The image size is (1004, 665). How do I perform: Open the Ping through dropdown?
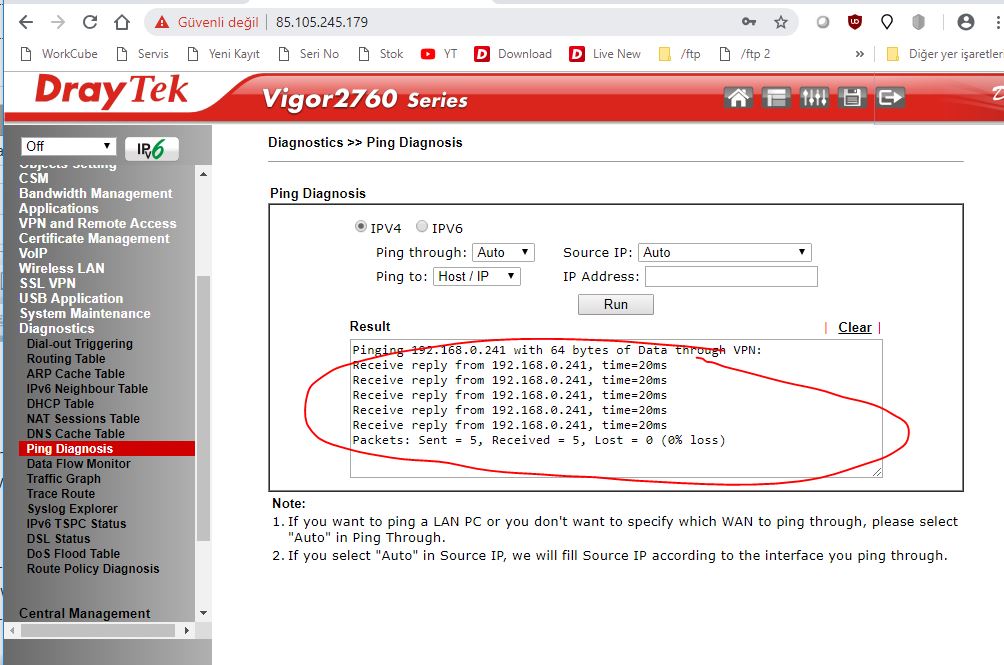click(503, 253)
